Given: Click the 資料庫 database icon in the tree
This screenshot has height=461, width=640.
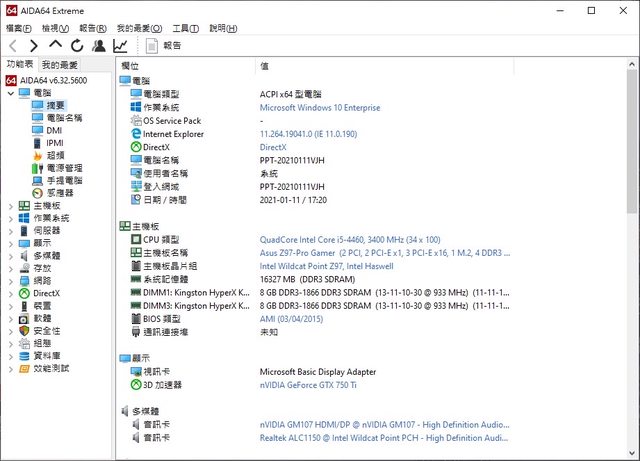Looking at the screenshot, I should point(24,356).
